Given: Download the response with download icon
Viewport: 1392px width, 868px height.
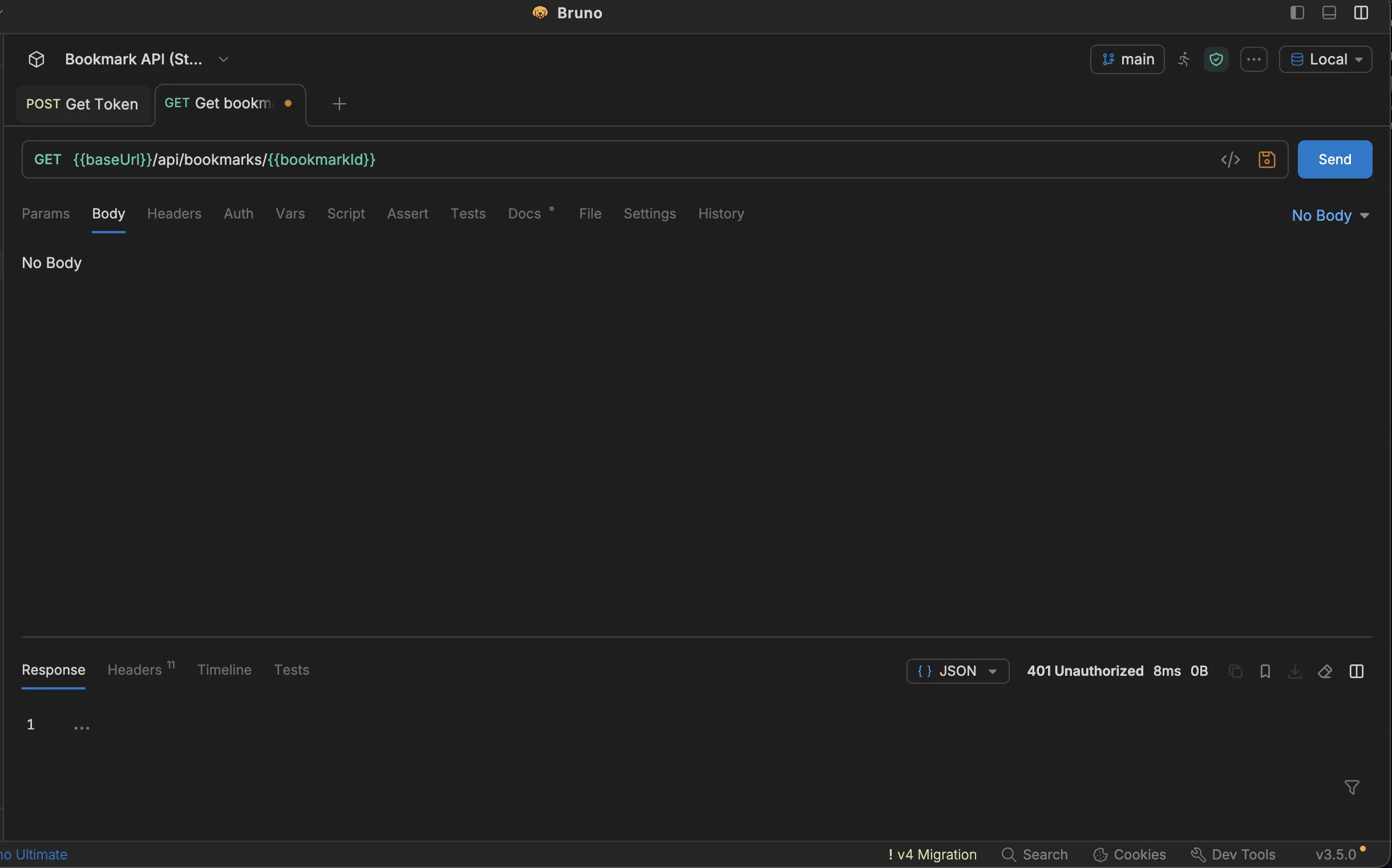Looking at the screenshot, I should pyautogui.click(x=1294, y=671).
